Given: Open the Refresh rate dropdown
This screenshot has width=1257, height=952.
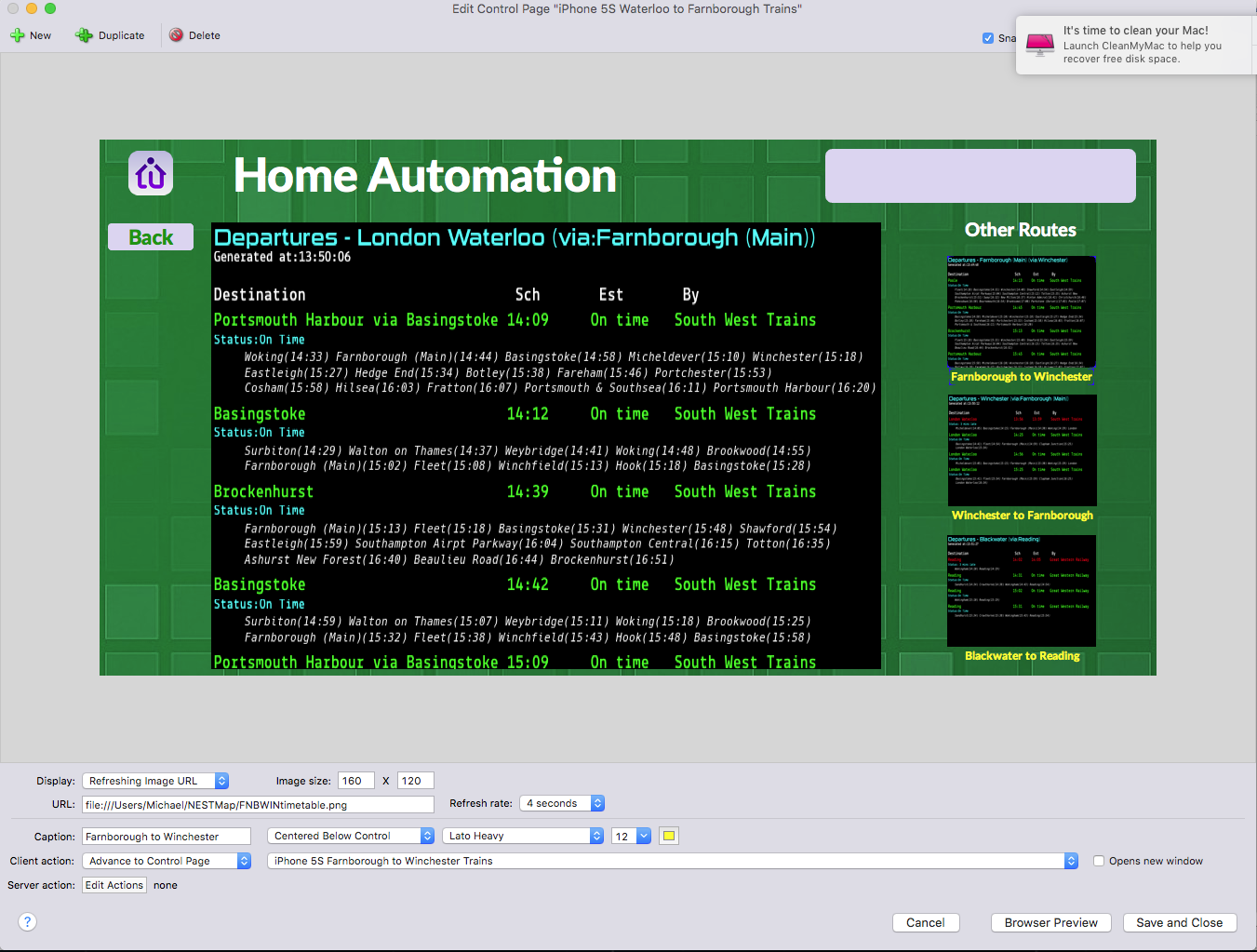Looking at the screenshot, I should (x=562, y=803).
